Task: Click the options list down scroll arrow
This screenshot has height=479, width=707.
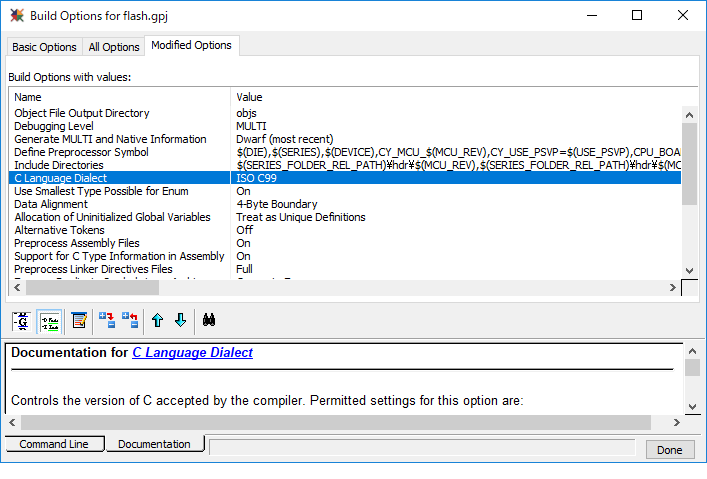Action: point(689,271)
